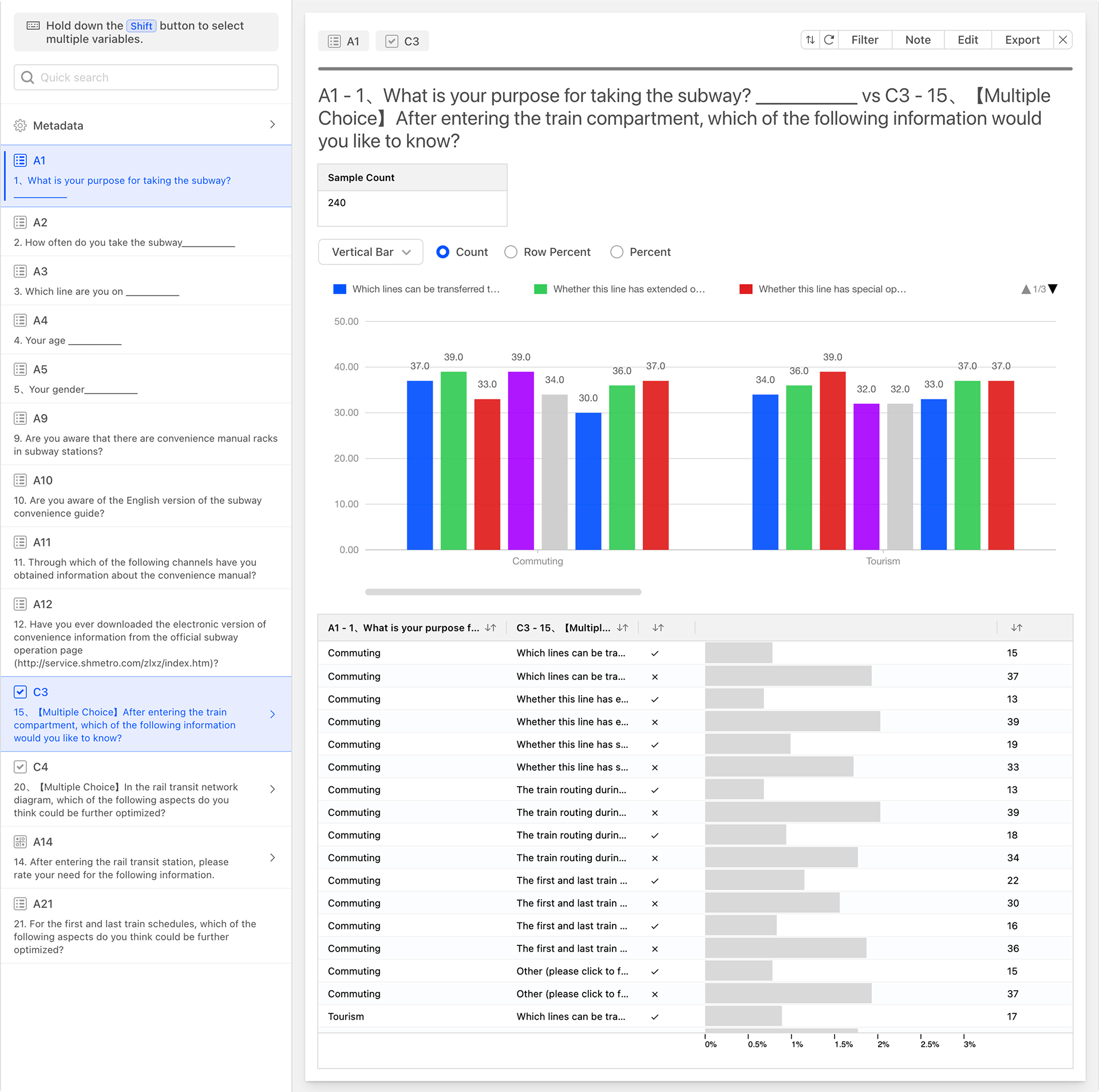Expand the C4 variable chevron
1099x1092 pixels.
(272, 789)
